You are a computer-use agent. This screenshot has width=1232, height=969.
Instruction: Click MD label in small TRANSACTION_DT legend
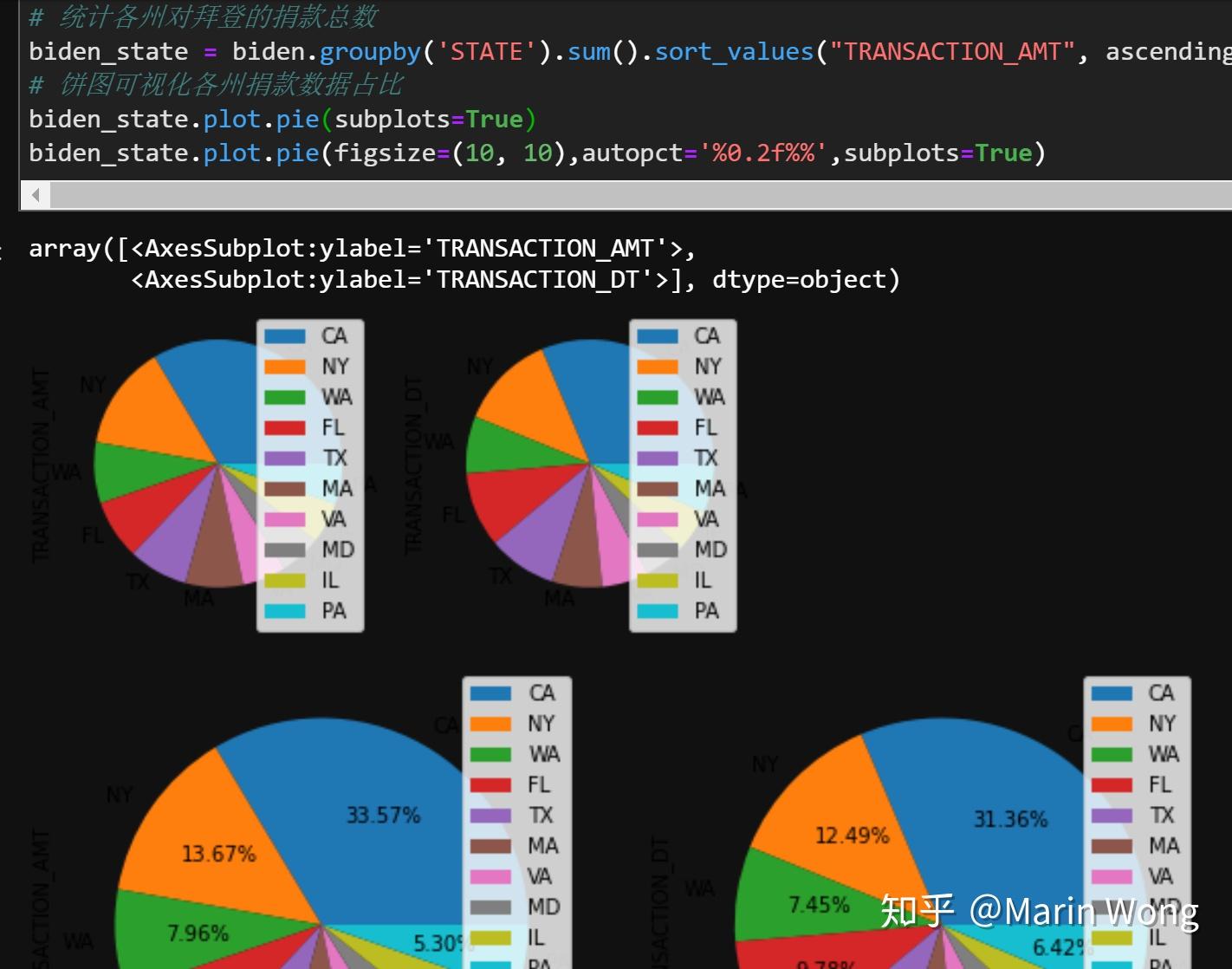pos(710,550)
